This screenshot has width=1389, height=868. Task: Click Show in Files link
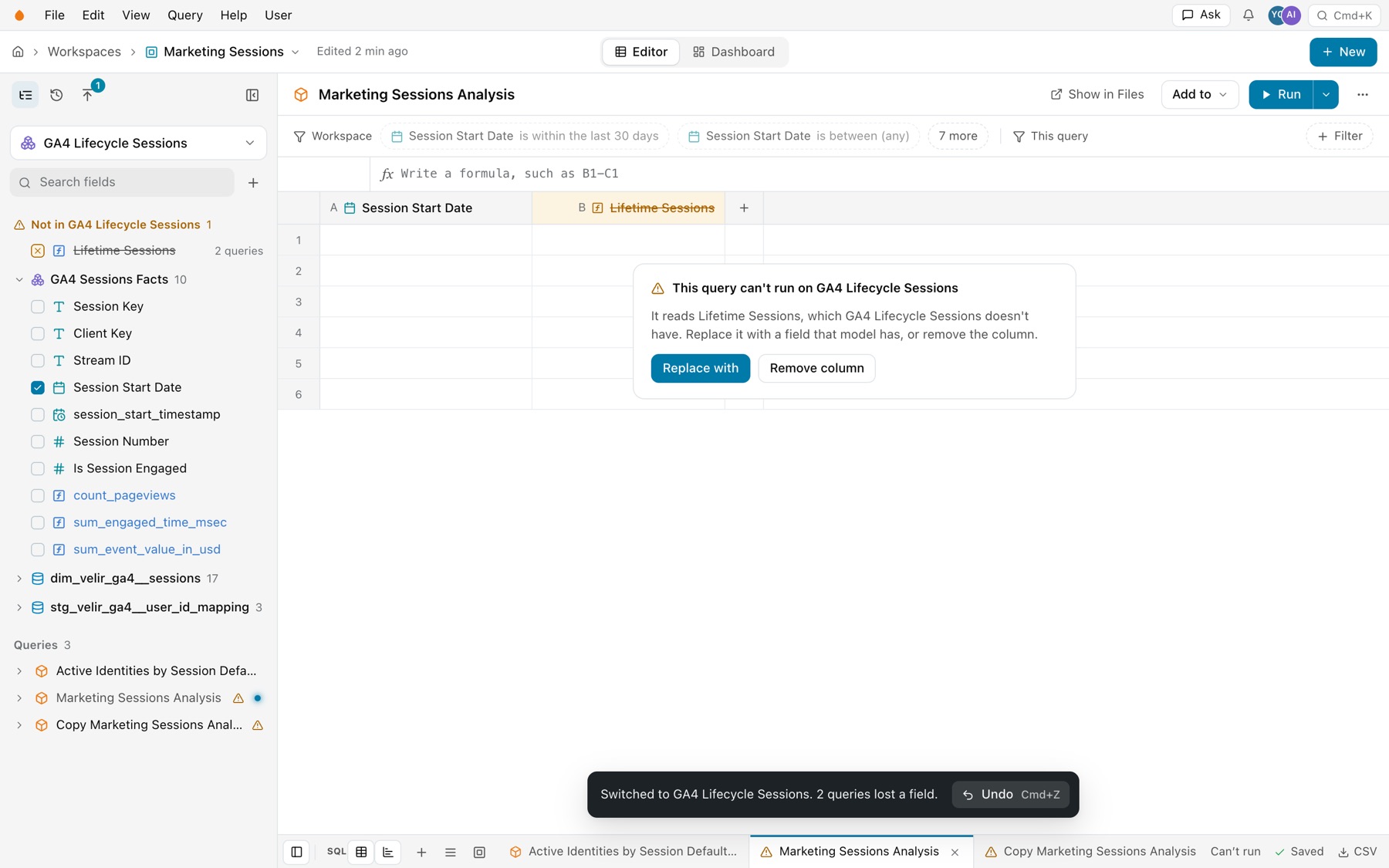(x=1097, y=94)
